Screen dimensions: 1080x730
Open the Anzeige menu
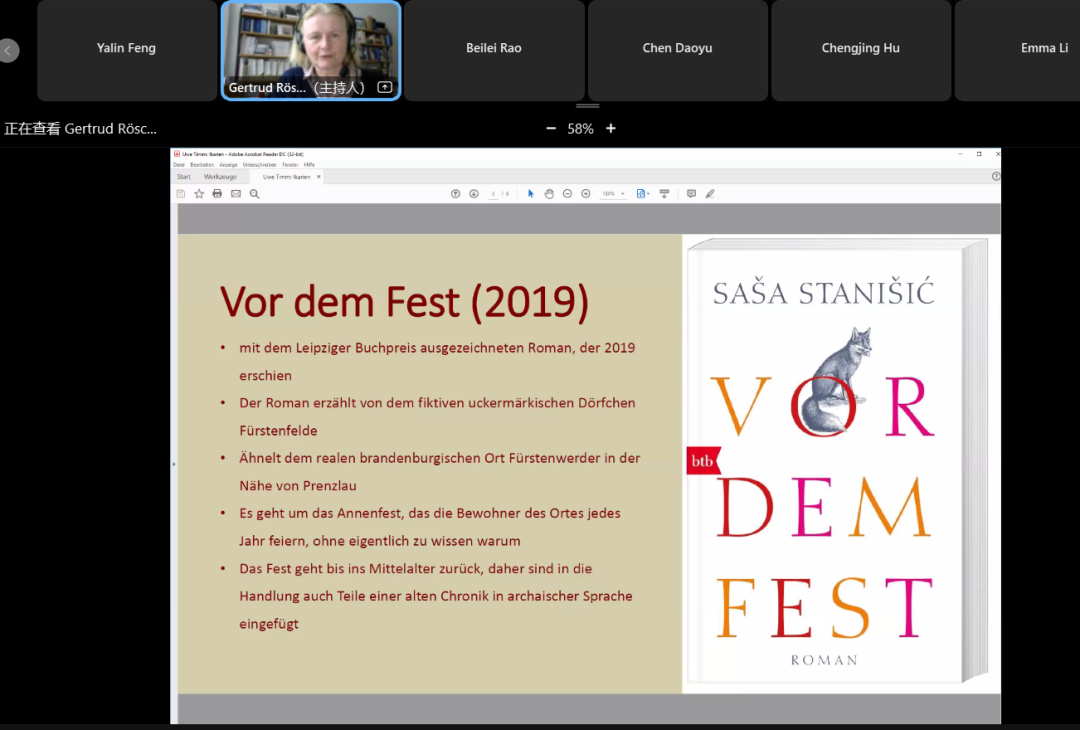tap(228, 165)
